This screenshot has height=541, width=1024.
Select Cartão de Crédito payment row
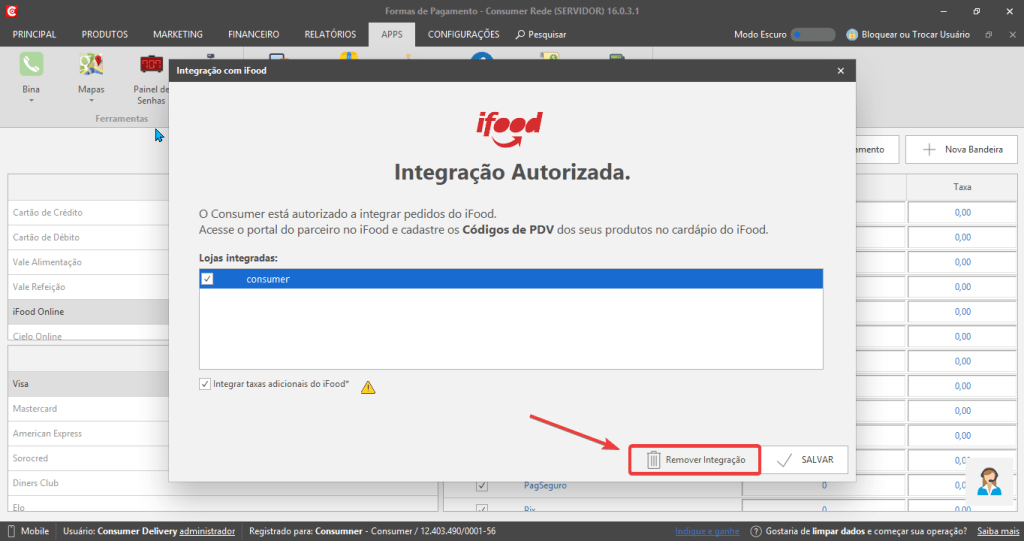pos(88,212)
